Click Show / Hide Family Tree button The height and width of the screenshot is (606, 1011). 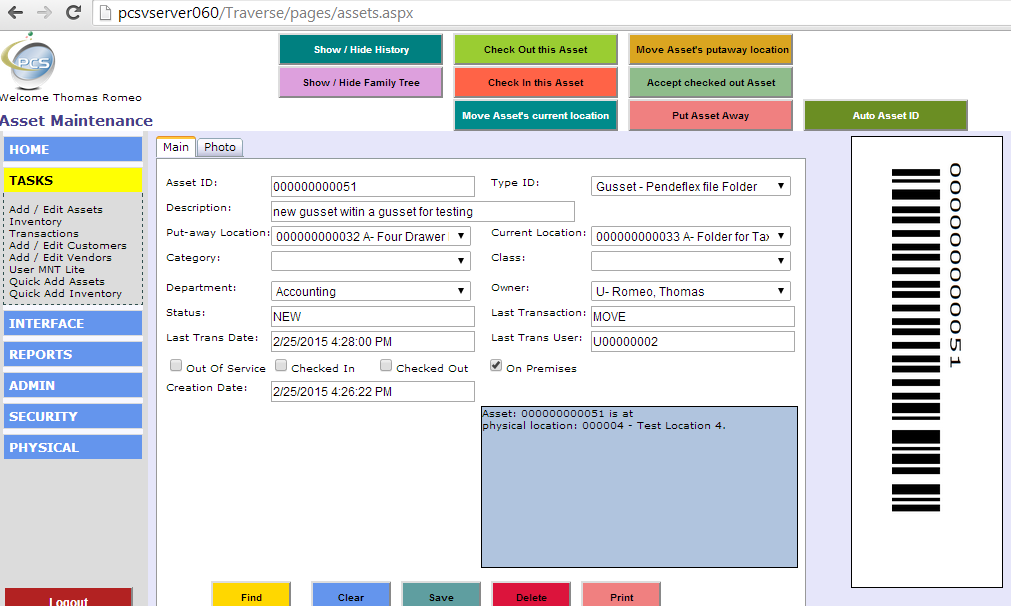(x=361, y=83)
